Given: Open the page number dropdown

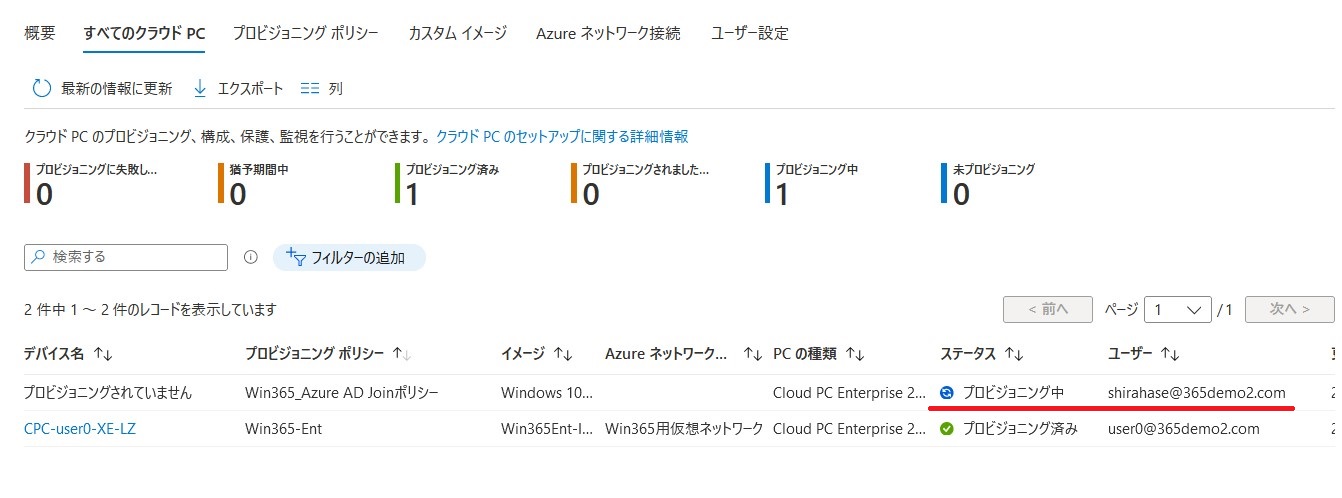Looking at the screenshot, I should 1178,310.
